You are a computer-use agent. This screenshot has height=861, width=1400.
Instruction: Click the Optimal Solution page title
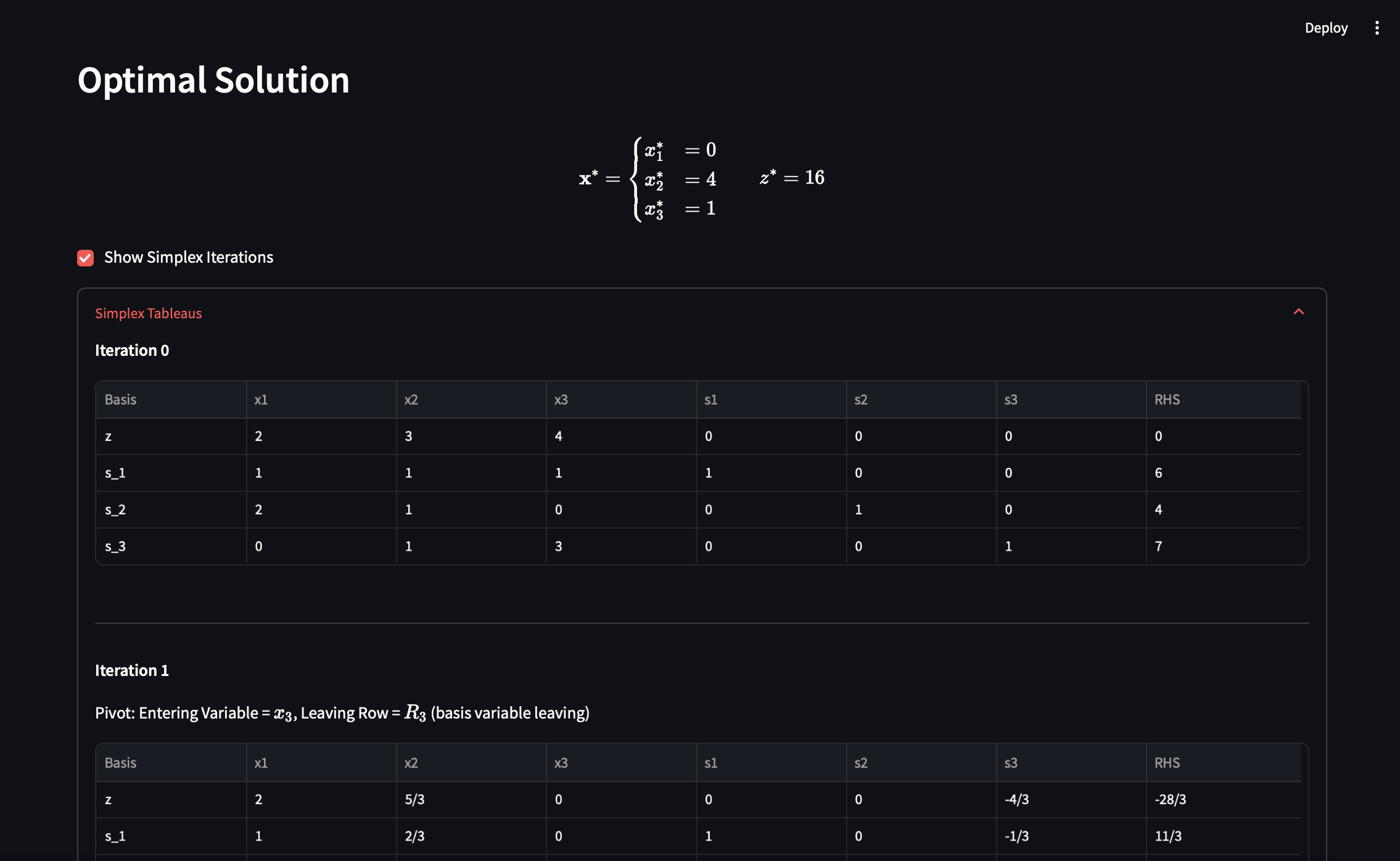coord(213,79)
